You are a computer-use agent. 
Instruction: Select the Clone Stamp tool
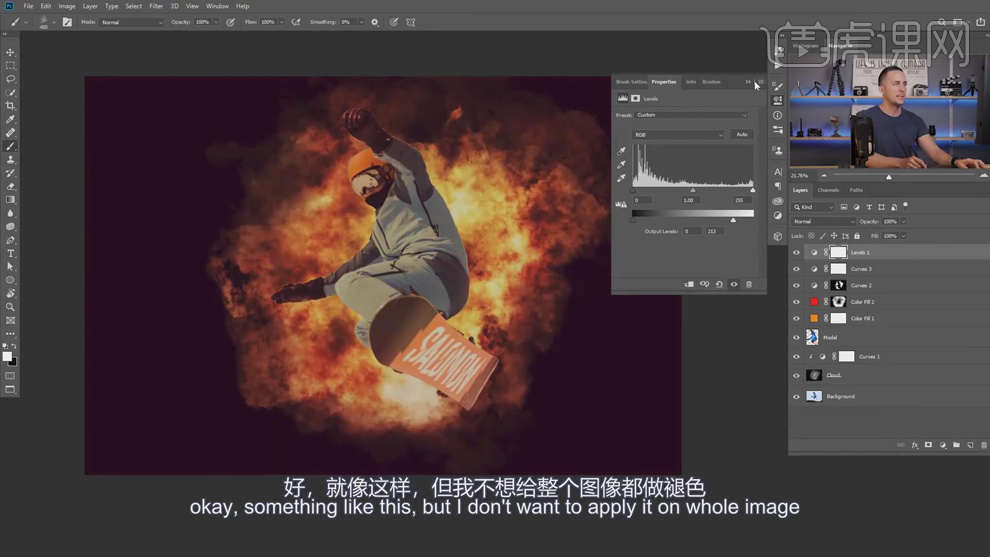10,160
